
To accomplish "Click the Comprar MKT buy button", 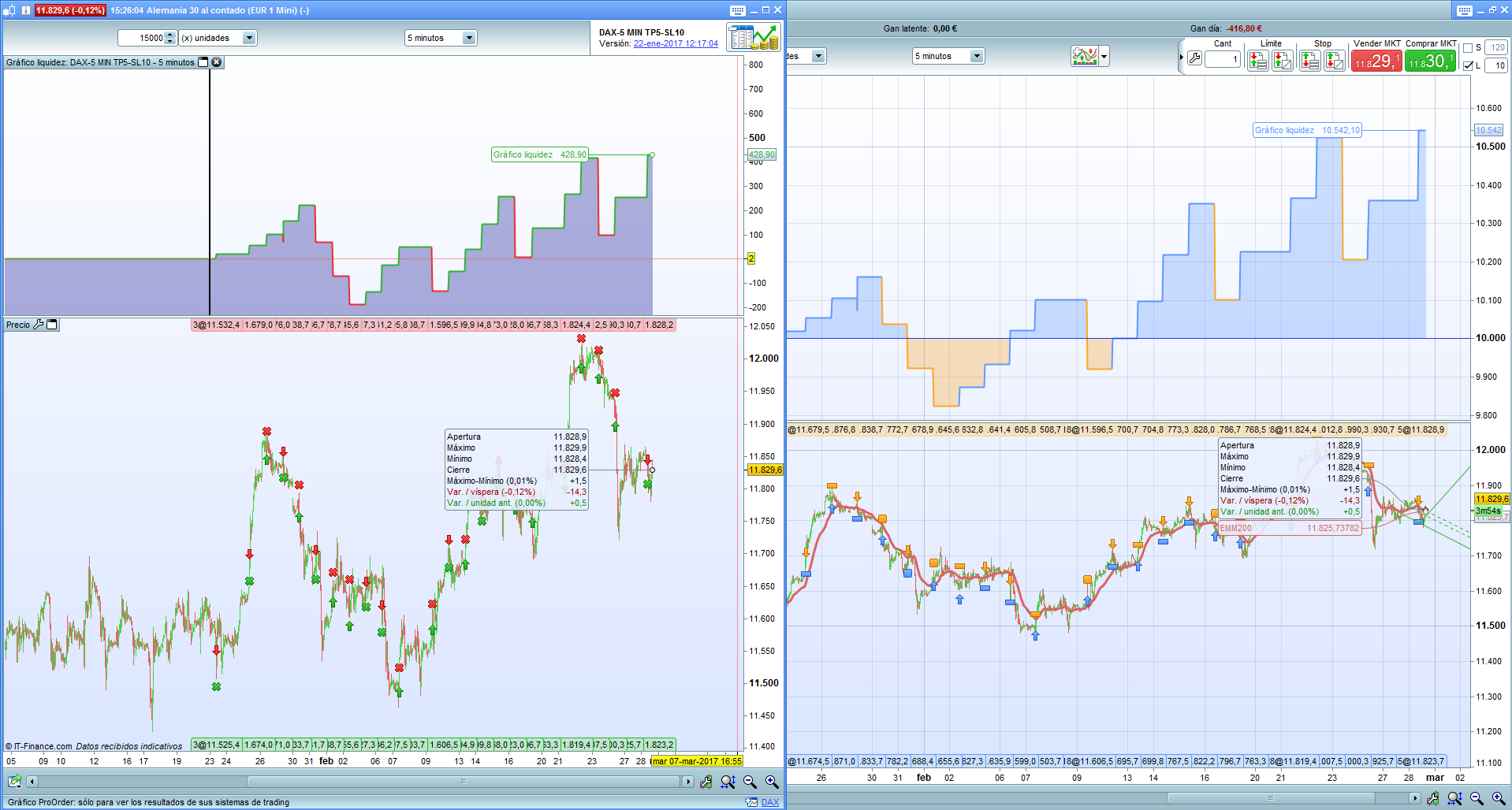I will (1431, 61).
